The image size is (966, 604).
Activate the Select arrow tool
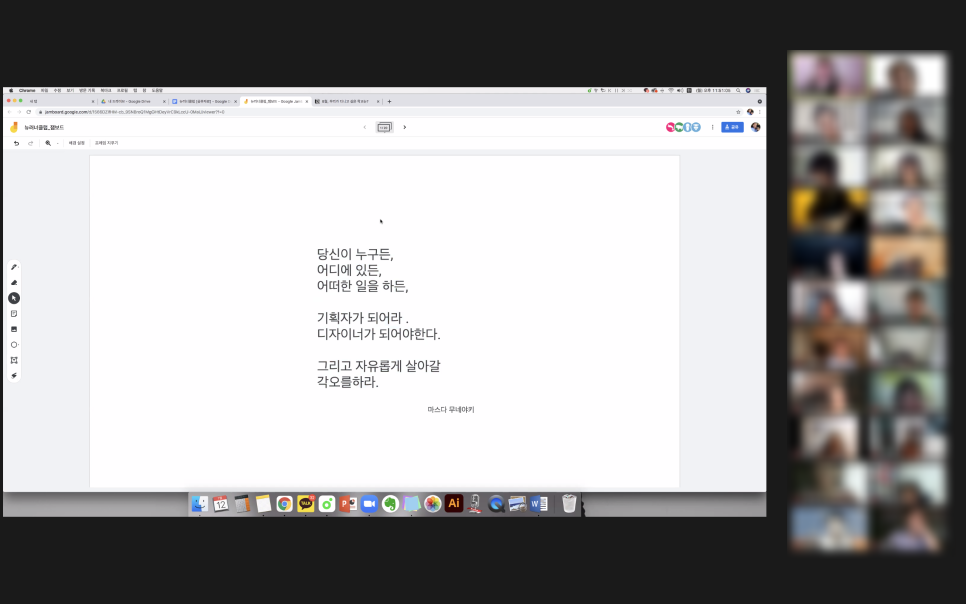[x=14, y=298]
